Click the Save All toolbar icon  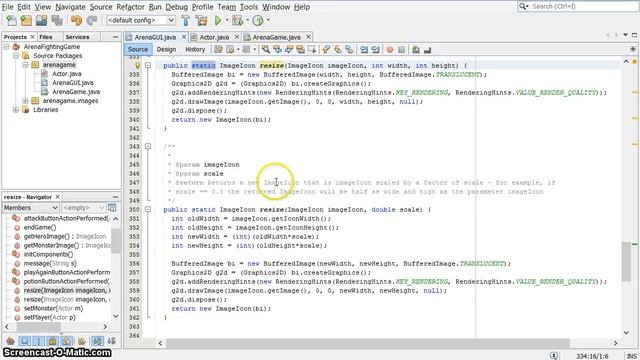coord(57,20)
